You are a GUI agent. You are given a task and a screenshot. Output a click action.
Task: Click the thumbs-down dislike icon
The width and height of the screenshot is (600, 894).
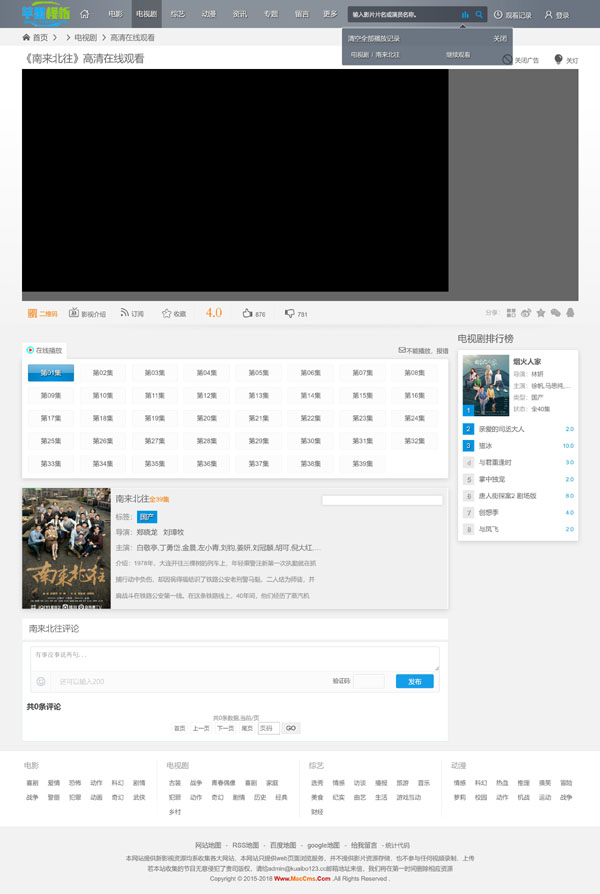pos(289,313)
